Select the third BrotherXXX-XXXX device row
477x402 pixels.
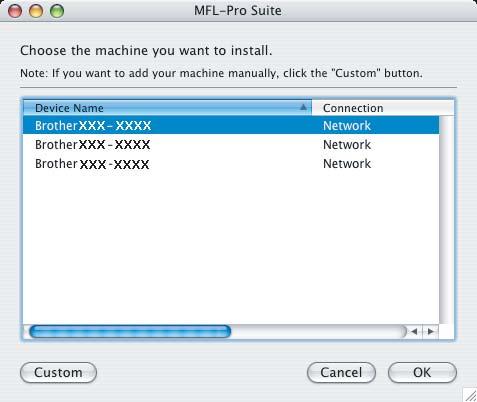(231, 164)
